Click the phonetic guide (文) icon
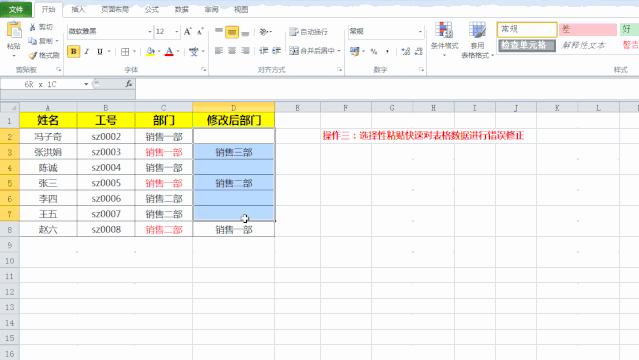 [194, 51]
